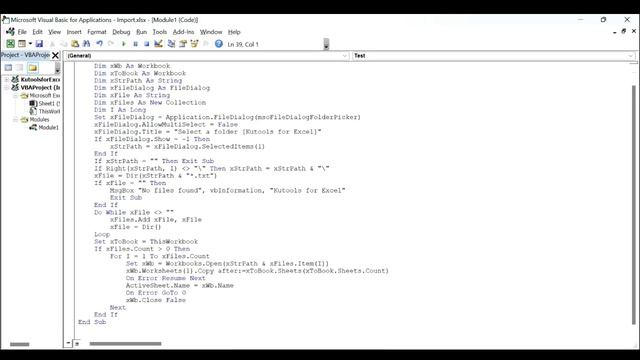Open the toolbar options overflow arrow

[x=326, y=44]
